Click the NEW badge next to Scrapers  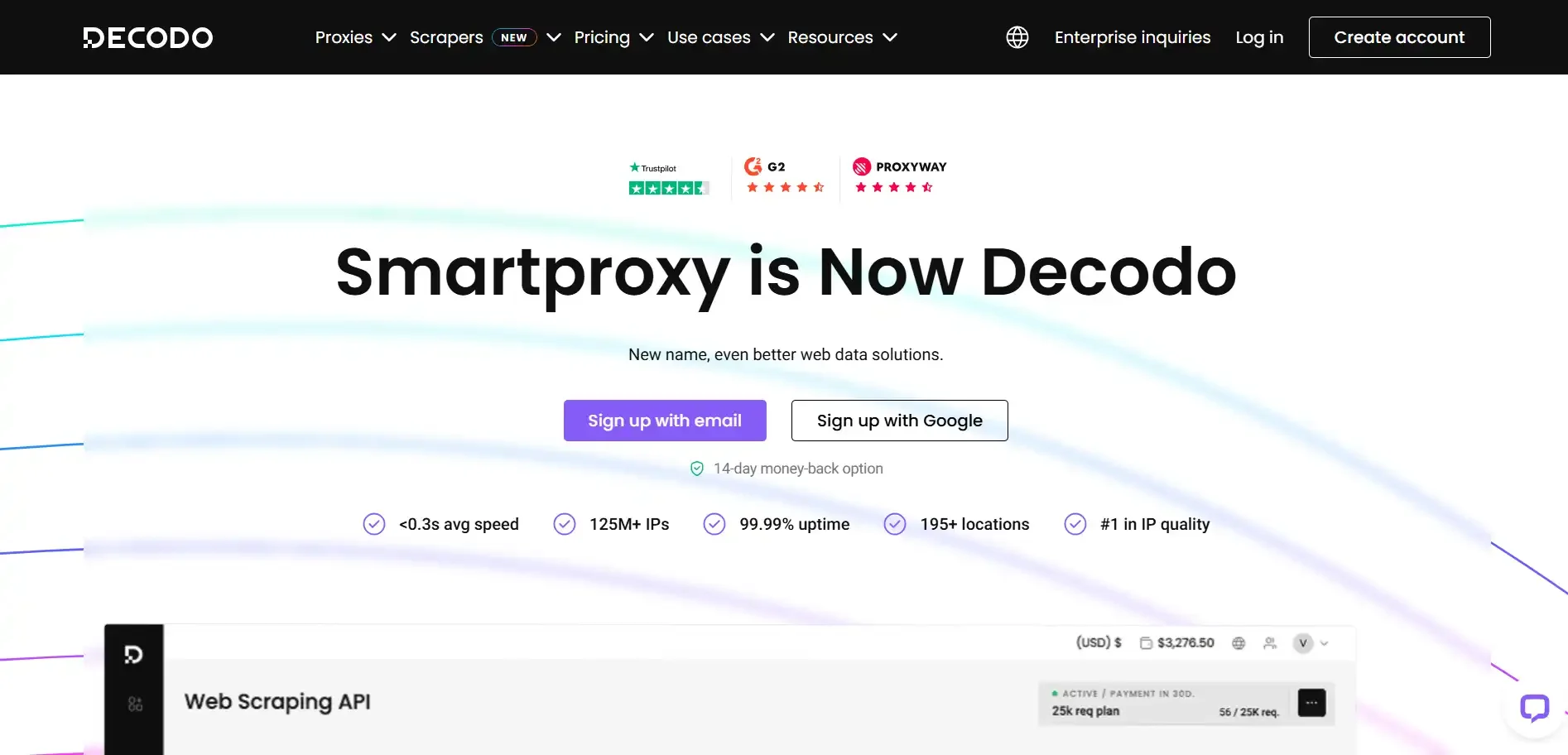point(514,37)
